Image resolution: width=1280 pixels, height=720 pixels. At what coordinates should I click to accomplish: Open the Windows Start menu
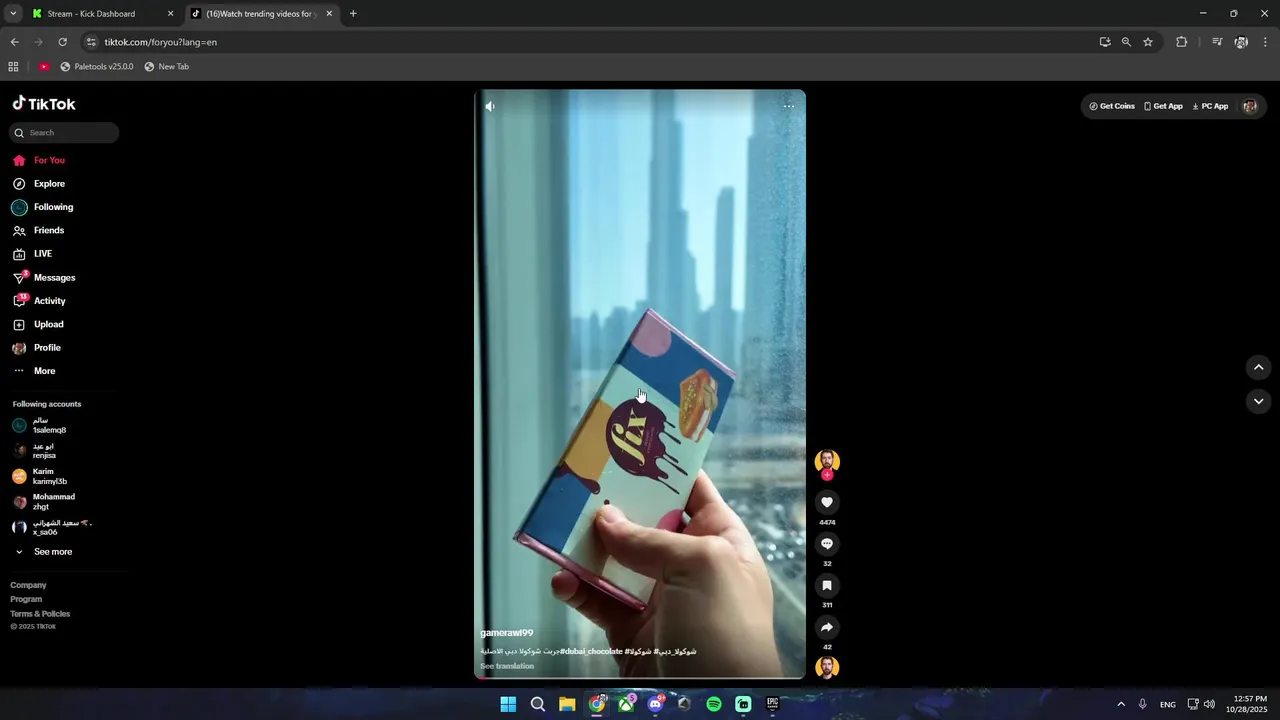tap(508, 704)
